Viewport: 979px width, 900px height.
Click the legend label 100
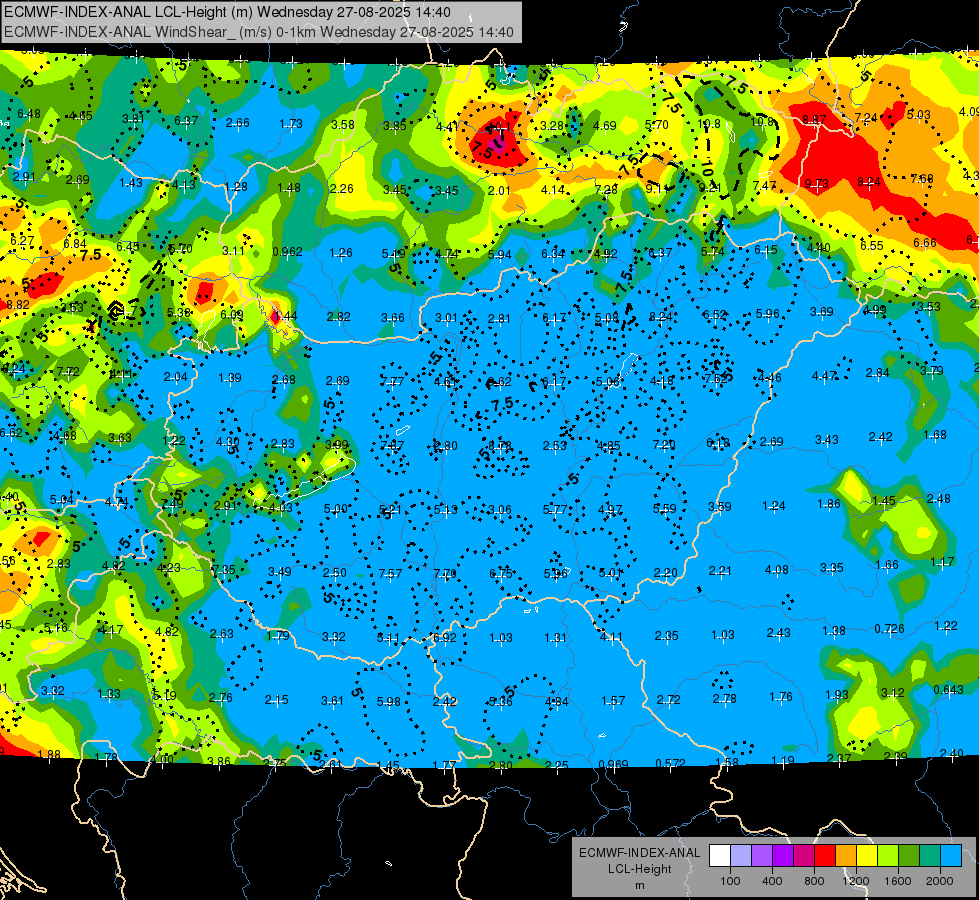(x=730, y=881)
